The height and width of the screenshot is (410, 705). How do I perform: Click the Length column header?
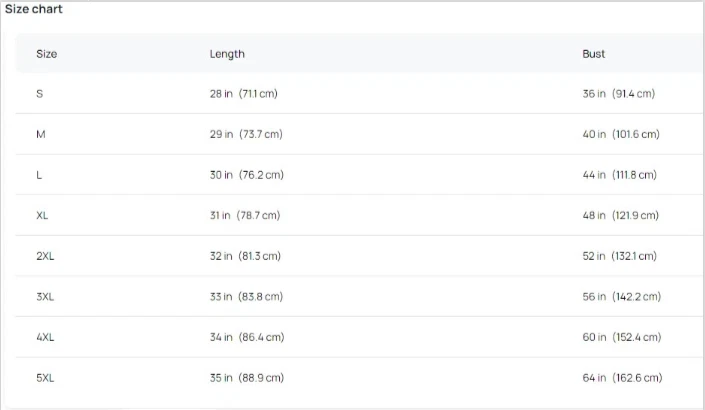227,54
